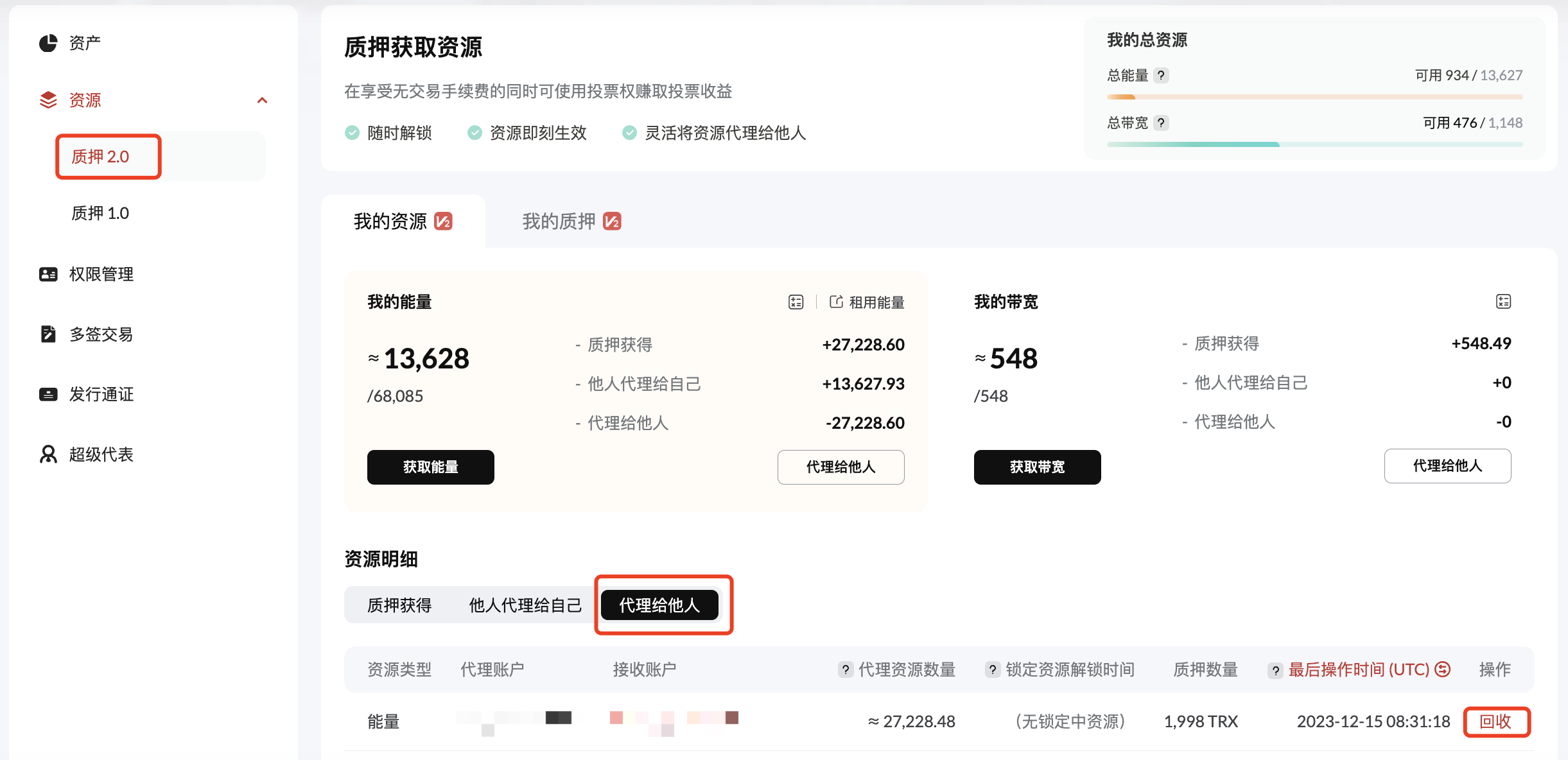Click the 总带宽 progress bar
This screenshot has height=760, width=1568.
click(1314, 144)
